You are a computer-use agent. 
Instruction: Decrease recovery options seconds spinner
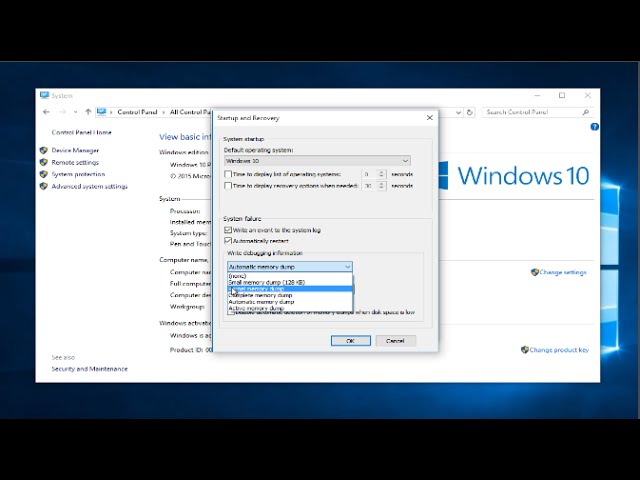point(382,188)
